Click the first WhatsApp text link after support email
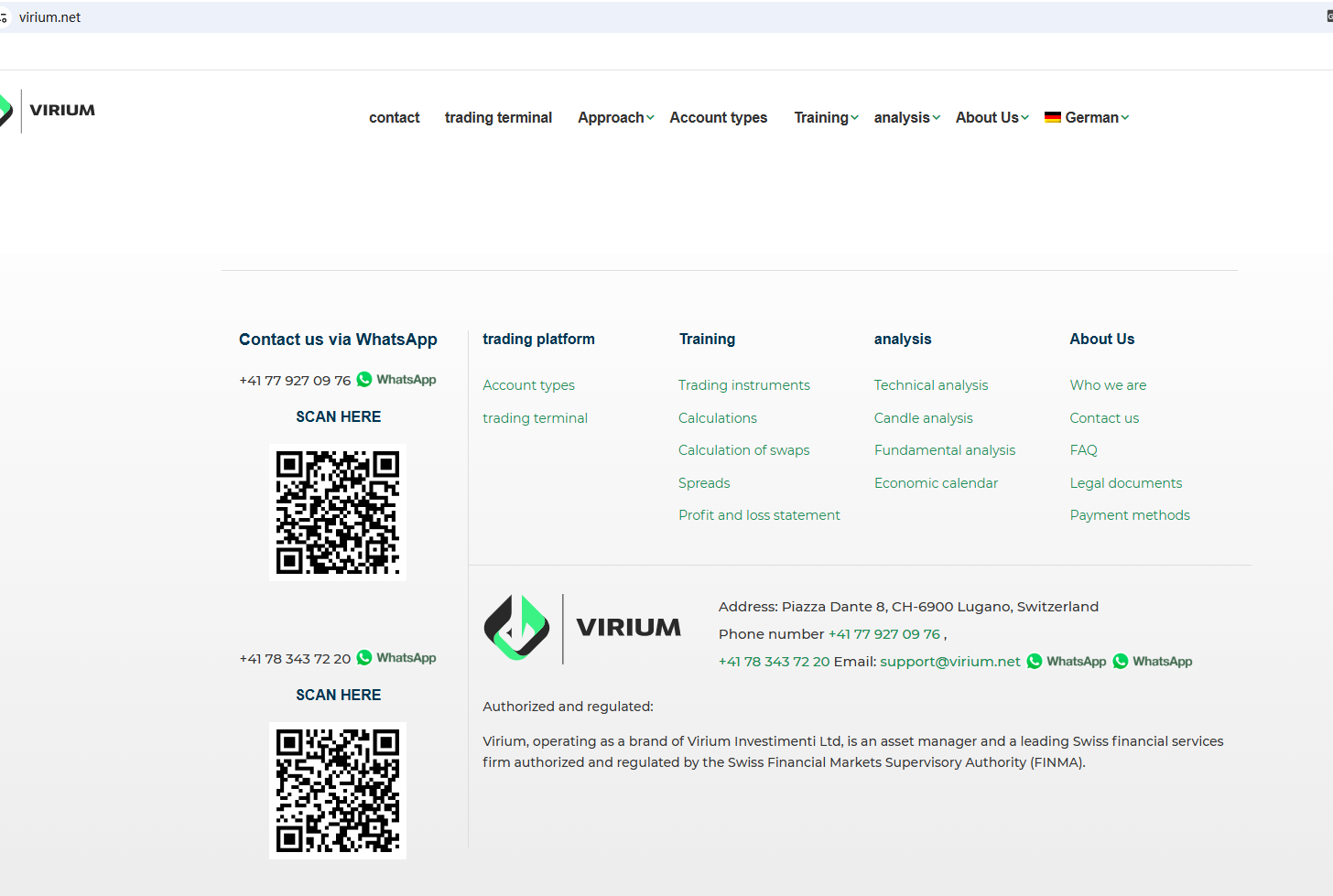This screenshot has height=896, width=1333. coord(1077,662)
